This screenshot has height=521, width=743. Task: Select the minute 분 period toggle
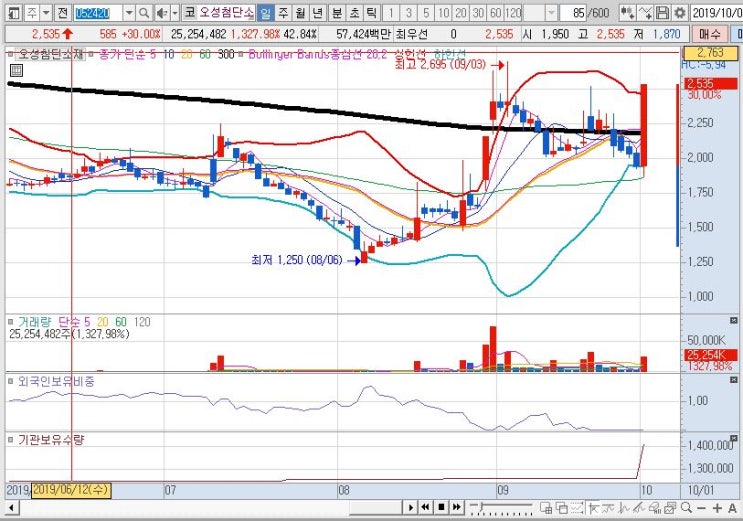click(337, 13)
